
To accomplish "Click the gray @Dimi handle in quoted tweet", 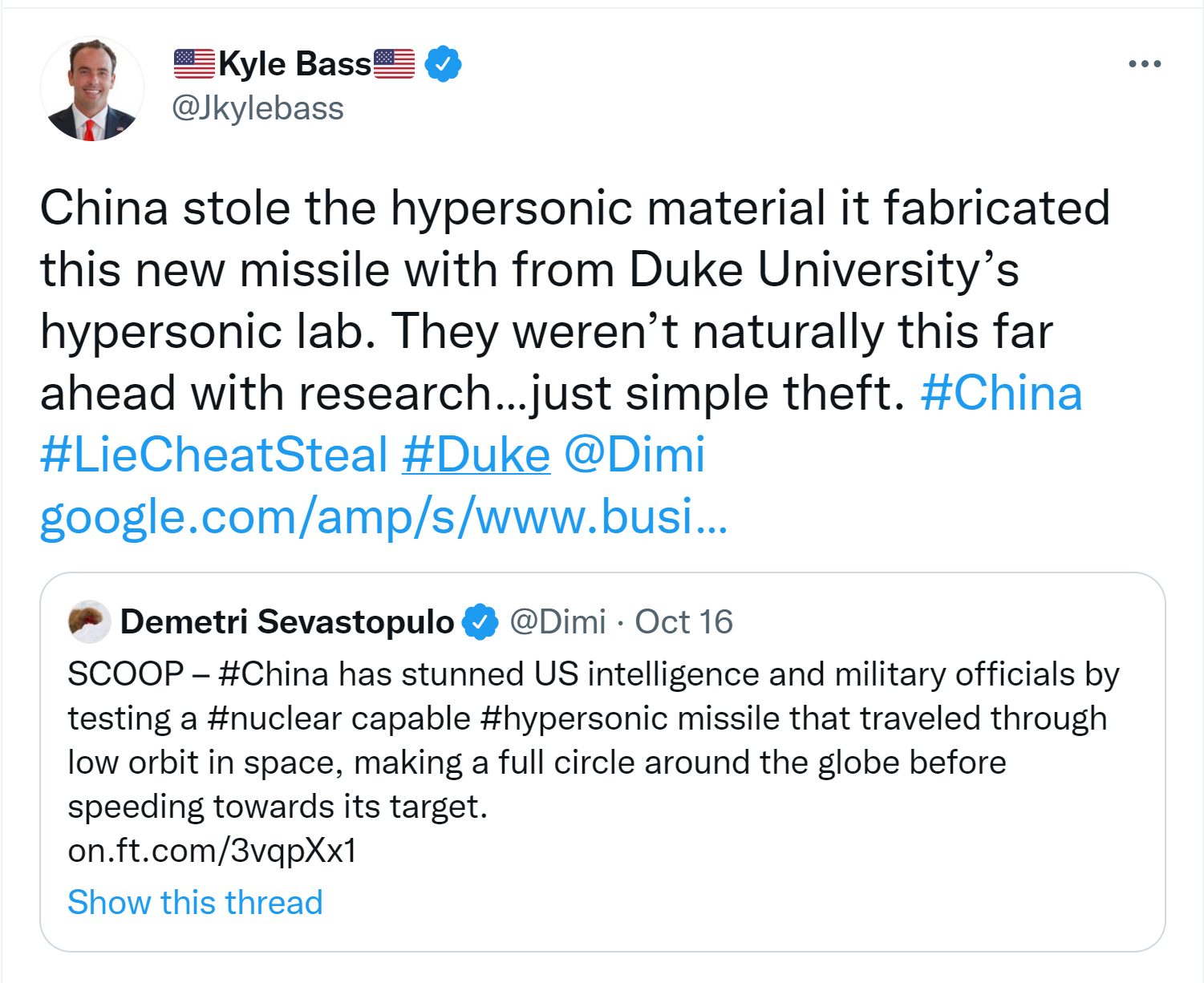I will [x=557, y=622].
